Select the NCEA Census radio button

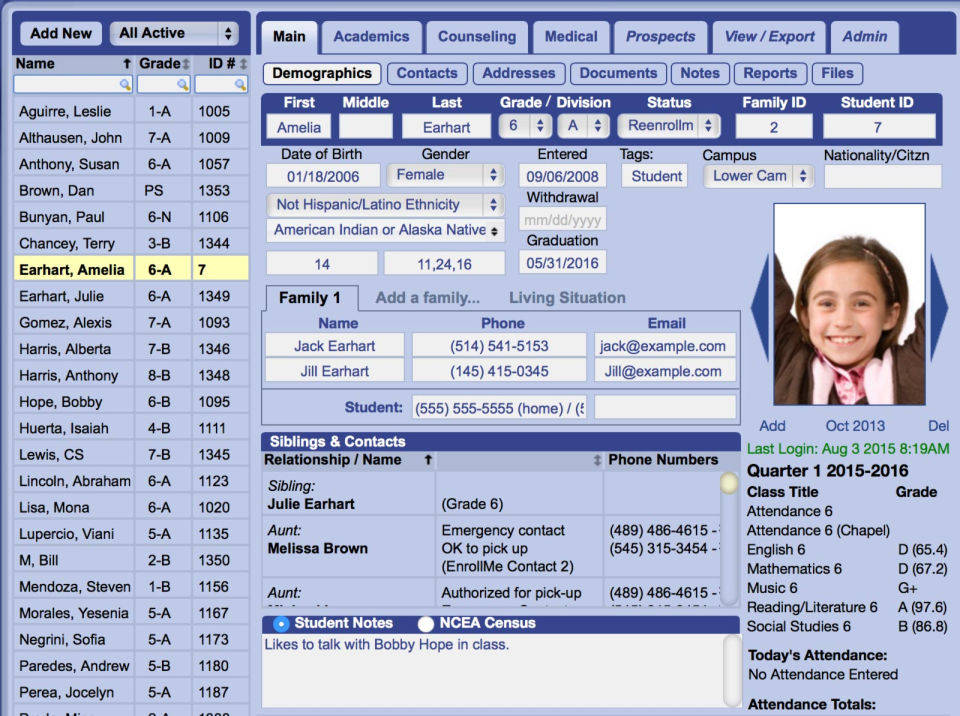click(426, 623)
